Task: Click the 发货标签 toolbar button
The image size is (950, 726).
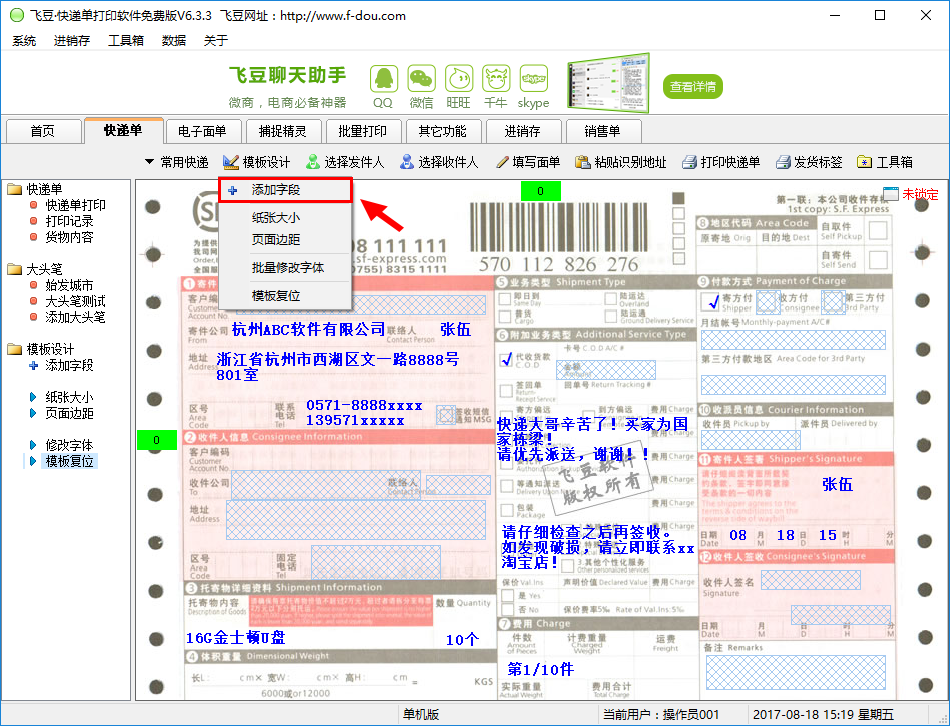Action: [809, 162]
